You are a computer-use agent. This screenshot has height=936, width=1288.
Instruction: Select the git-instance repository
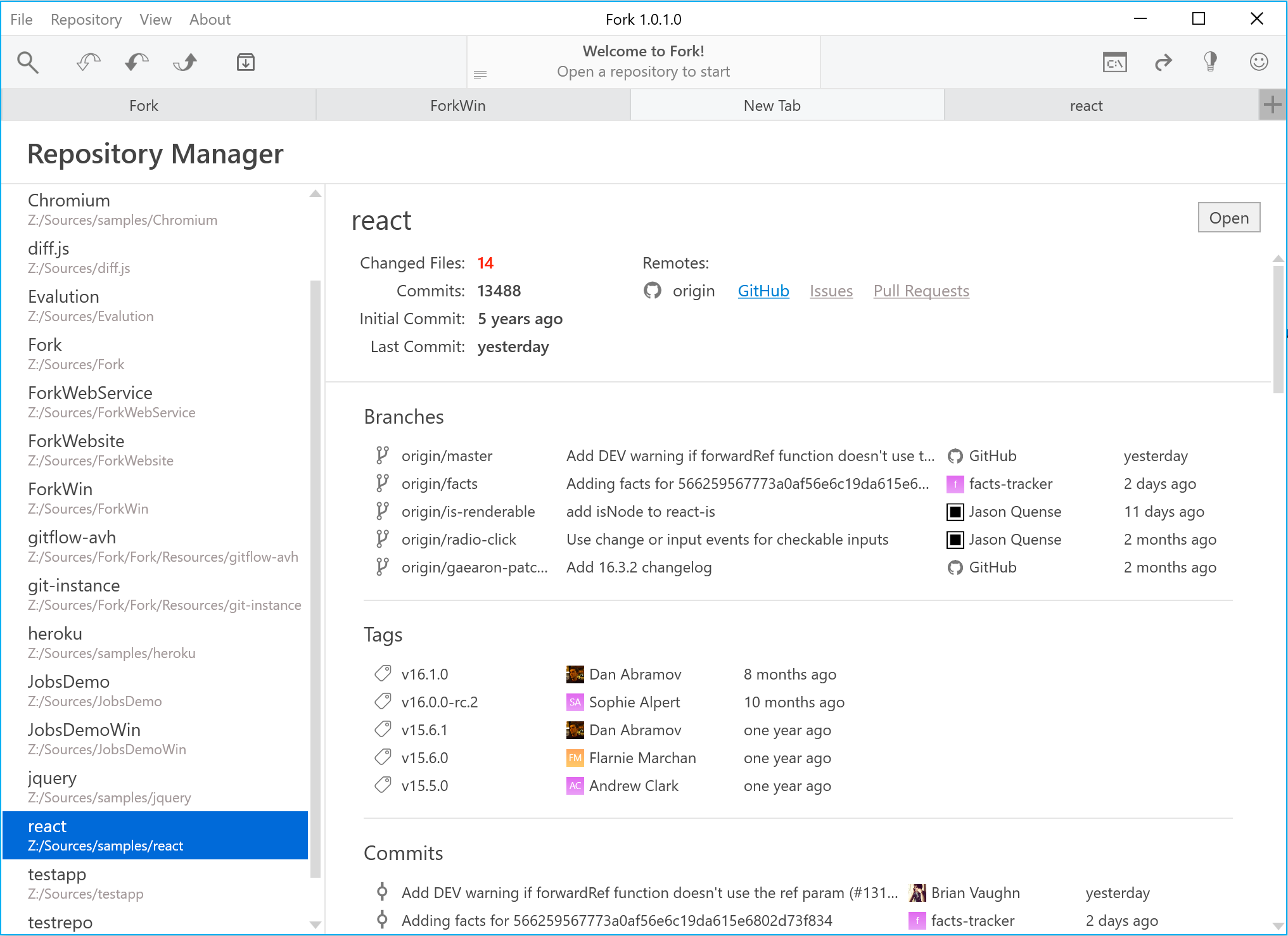point(155,594)
